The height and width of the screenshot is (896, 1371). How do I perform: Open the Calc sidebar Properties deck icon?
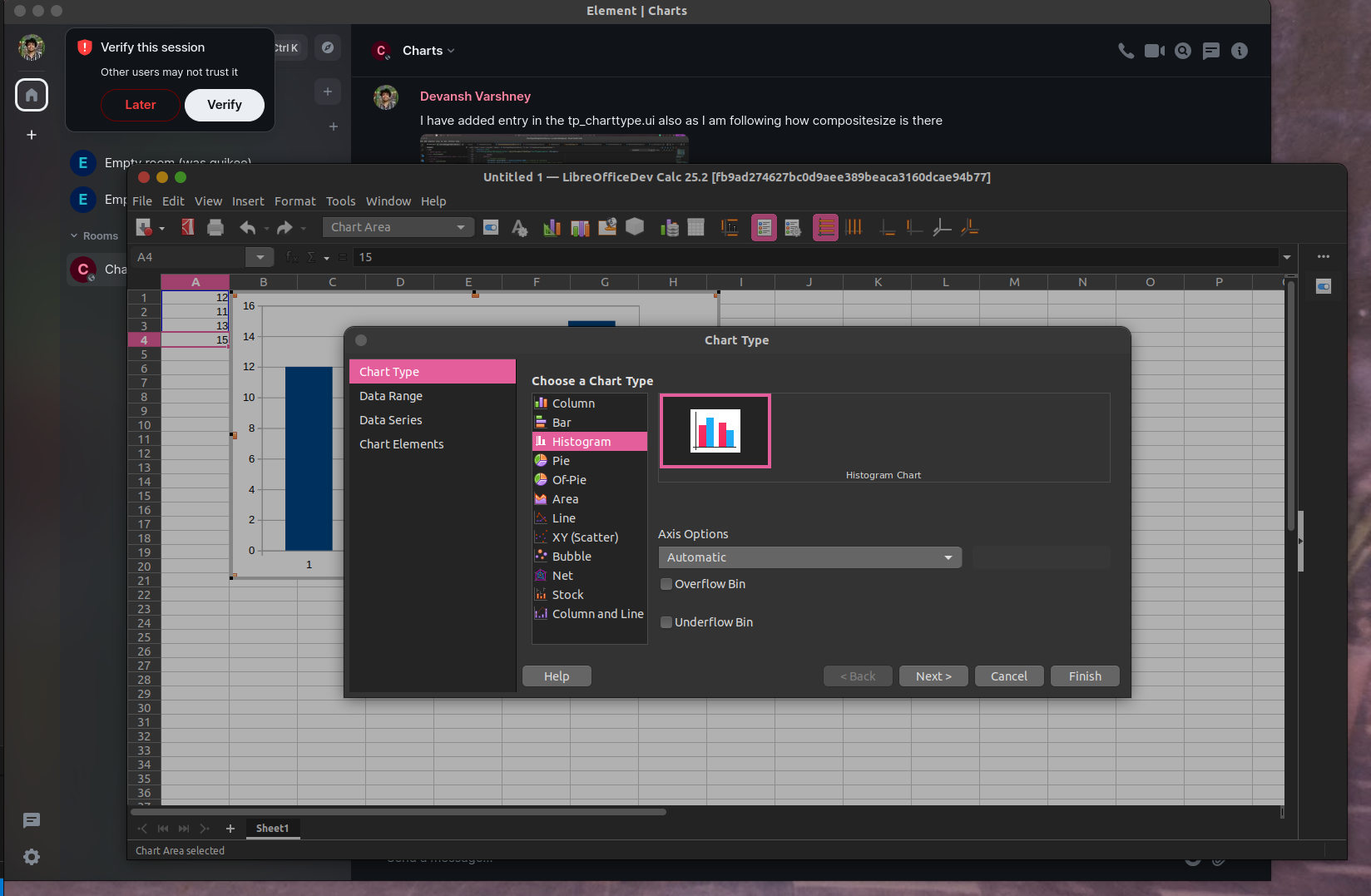pos(1324,286)
